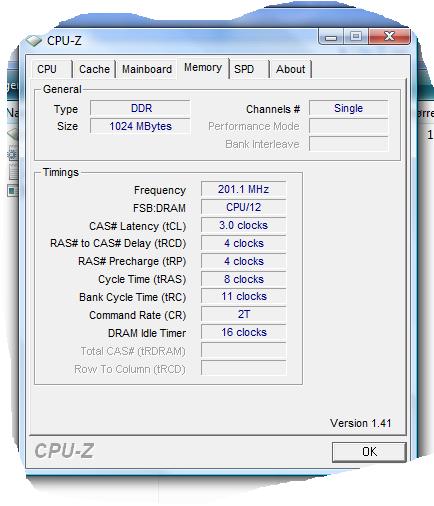Click the Frequency value 201.1 MHz
Viewport: 434px width, 506px height.
244,189
